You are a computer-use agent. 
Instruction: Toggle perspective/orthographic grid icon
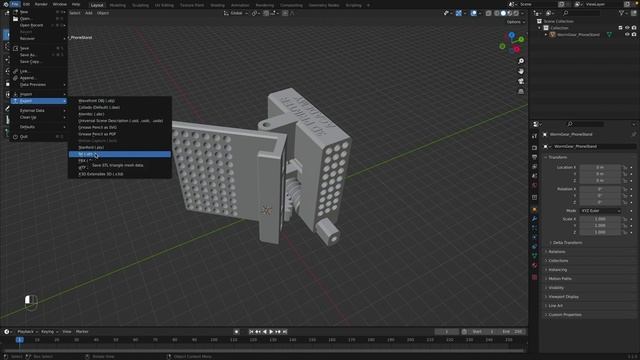point(521,91)
